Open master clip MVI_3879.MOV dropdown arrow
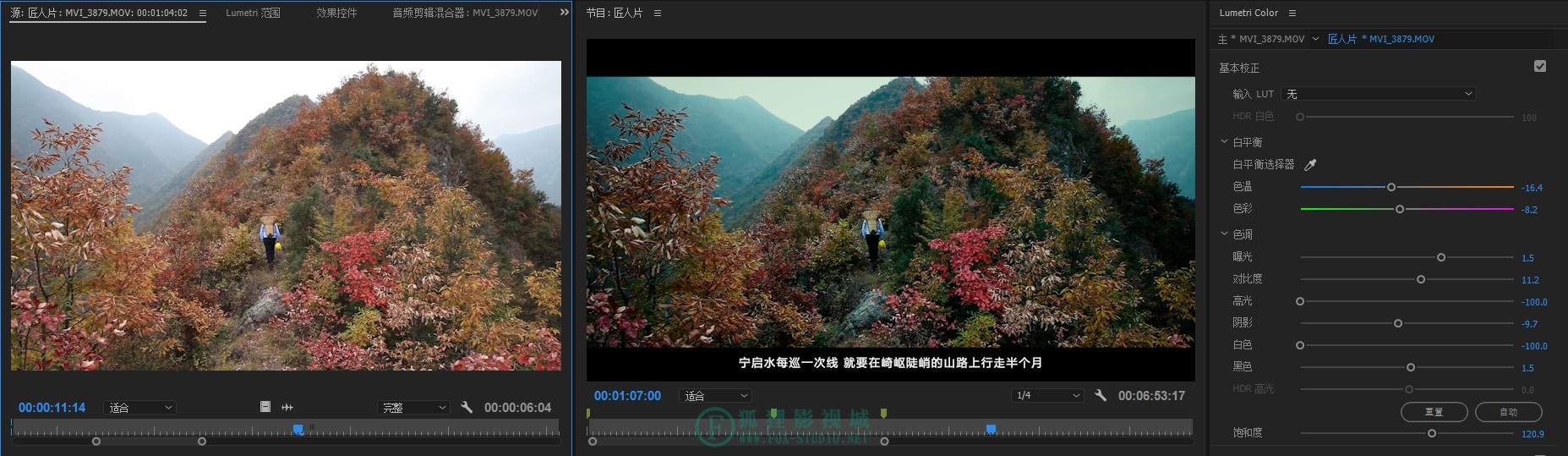This screenshot has width=1568, height=456. (x=1315, y=39)
